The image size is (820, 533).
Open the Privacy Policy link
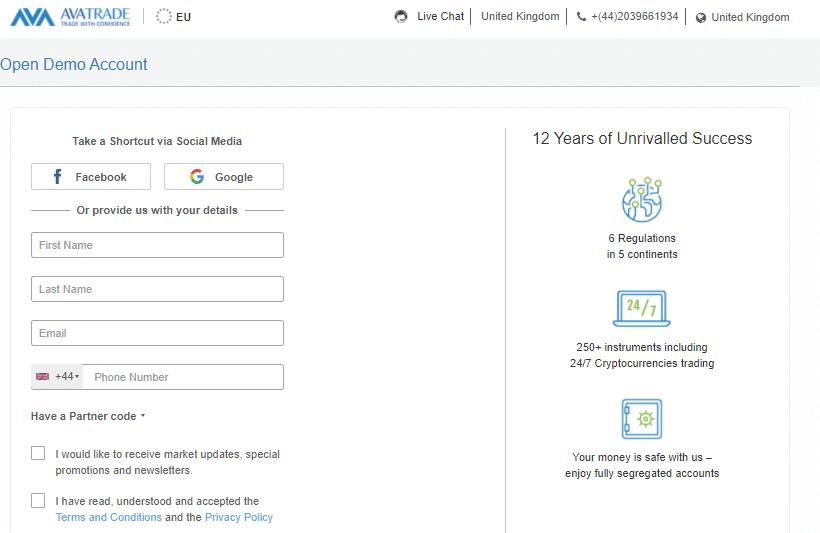(239, 517)
